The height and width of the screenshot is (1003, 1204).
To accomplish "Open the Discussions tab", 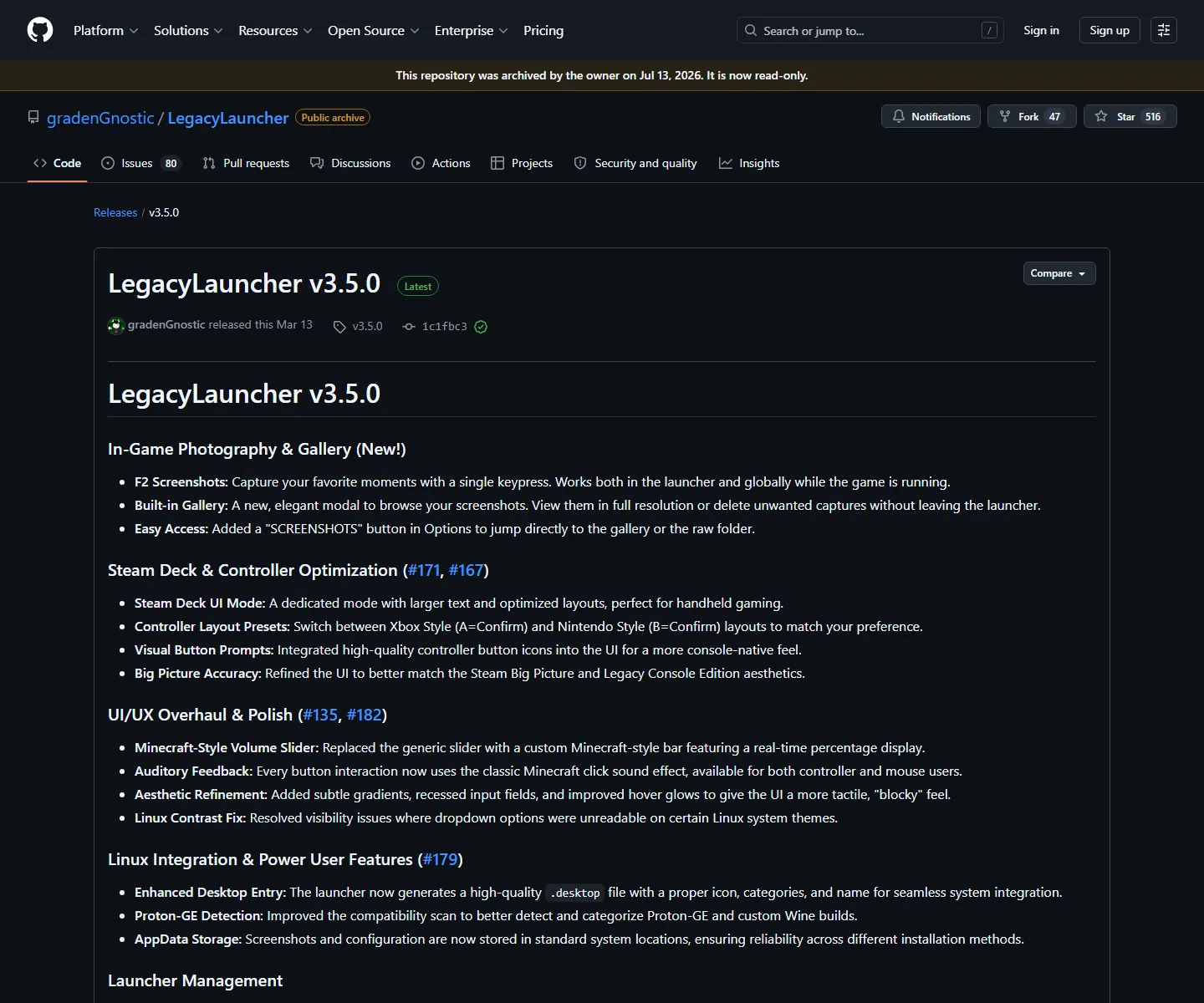I will (350, 163).
